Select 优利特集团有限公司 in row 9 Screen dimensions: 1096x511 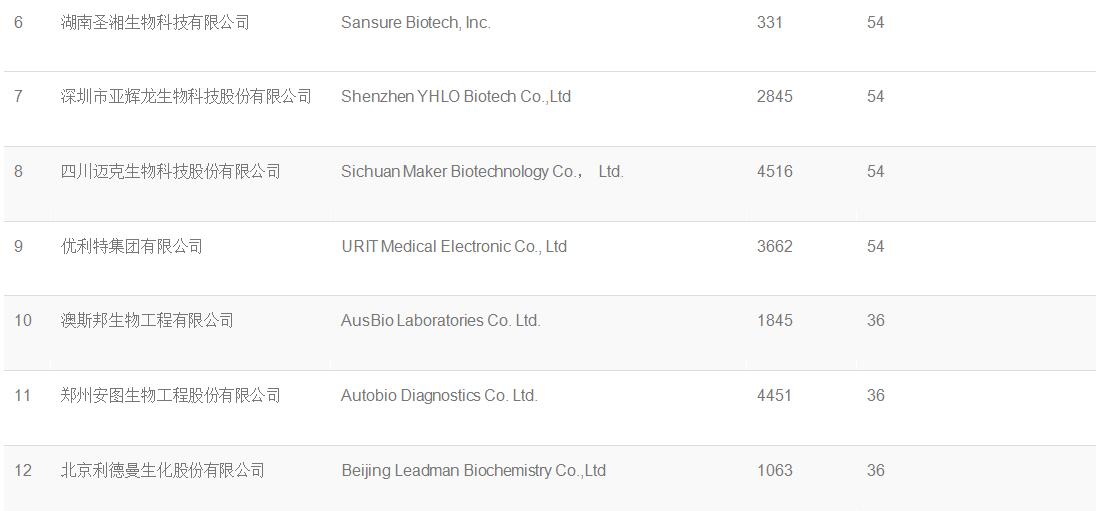coord(131,246)
